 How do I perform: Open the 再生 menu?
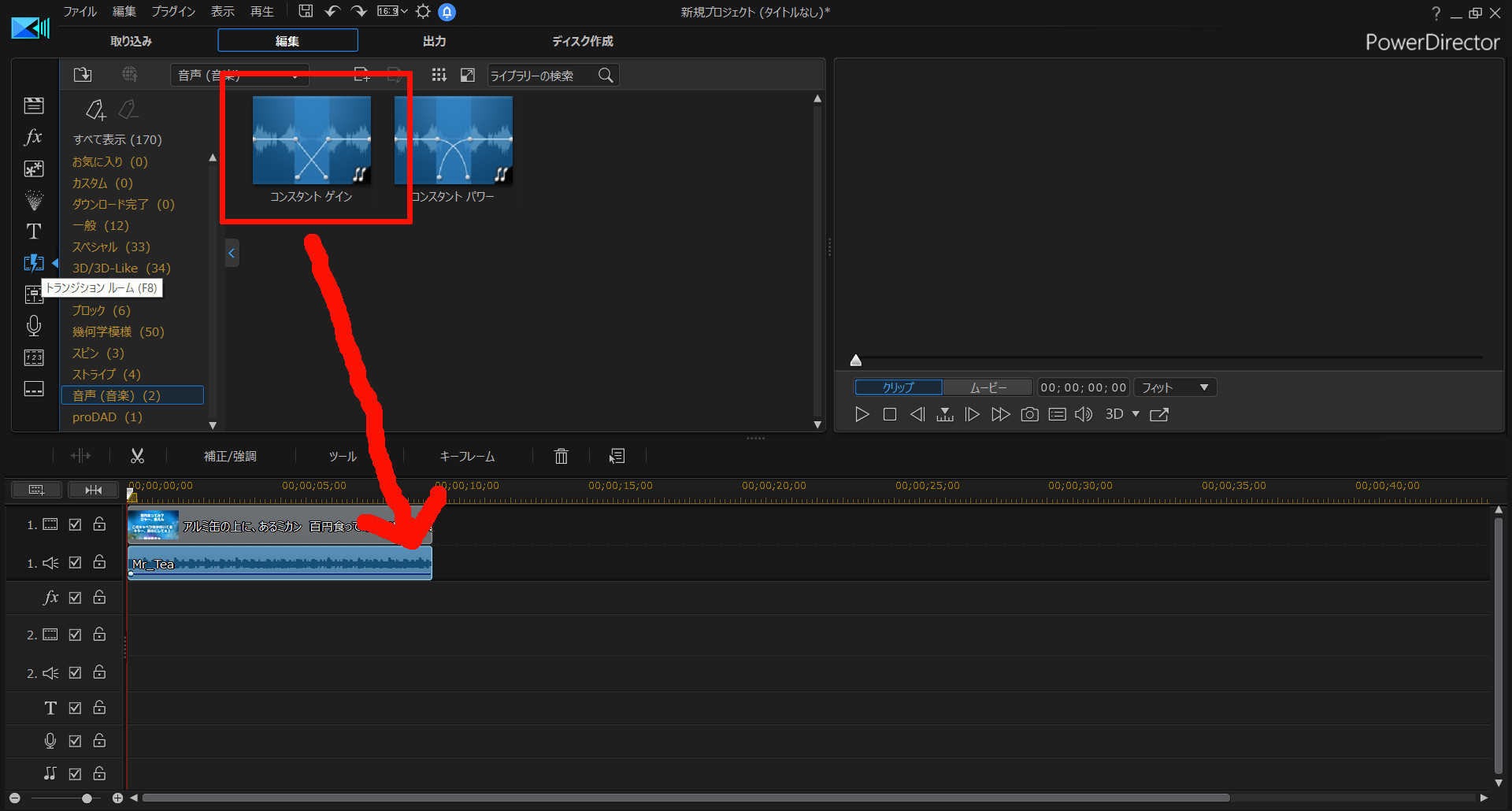(262, 11)
